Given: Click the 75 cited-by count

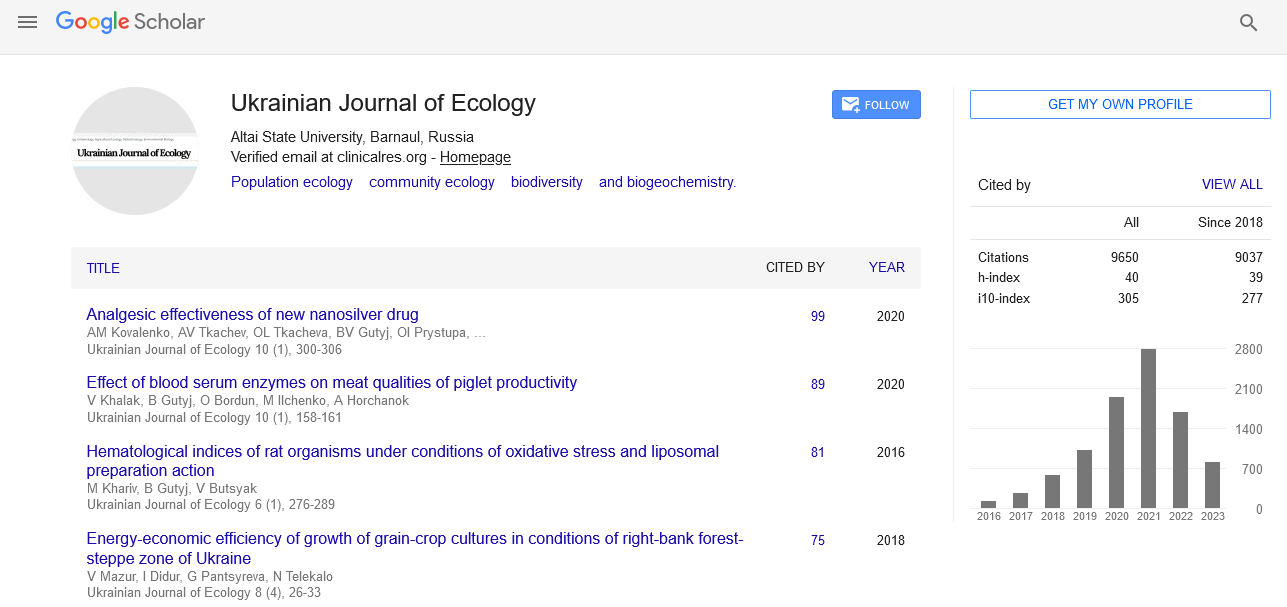Looking at the screenshot, I should click(x=817, y=541).
